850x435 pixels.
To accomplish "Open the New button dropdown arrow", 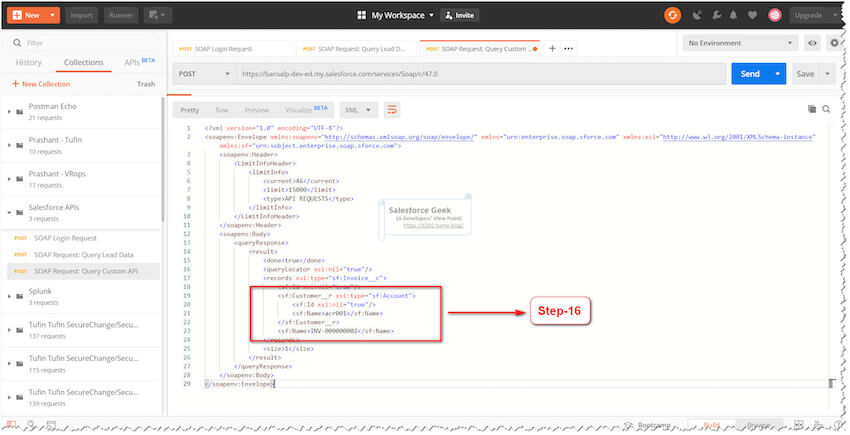I will (52, 15).
